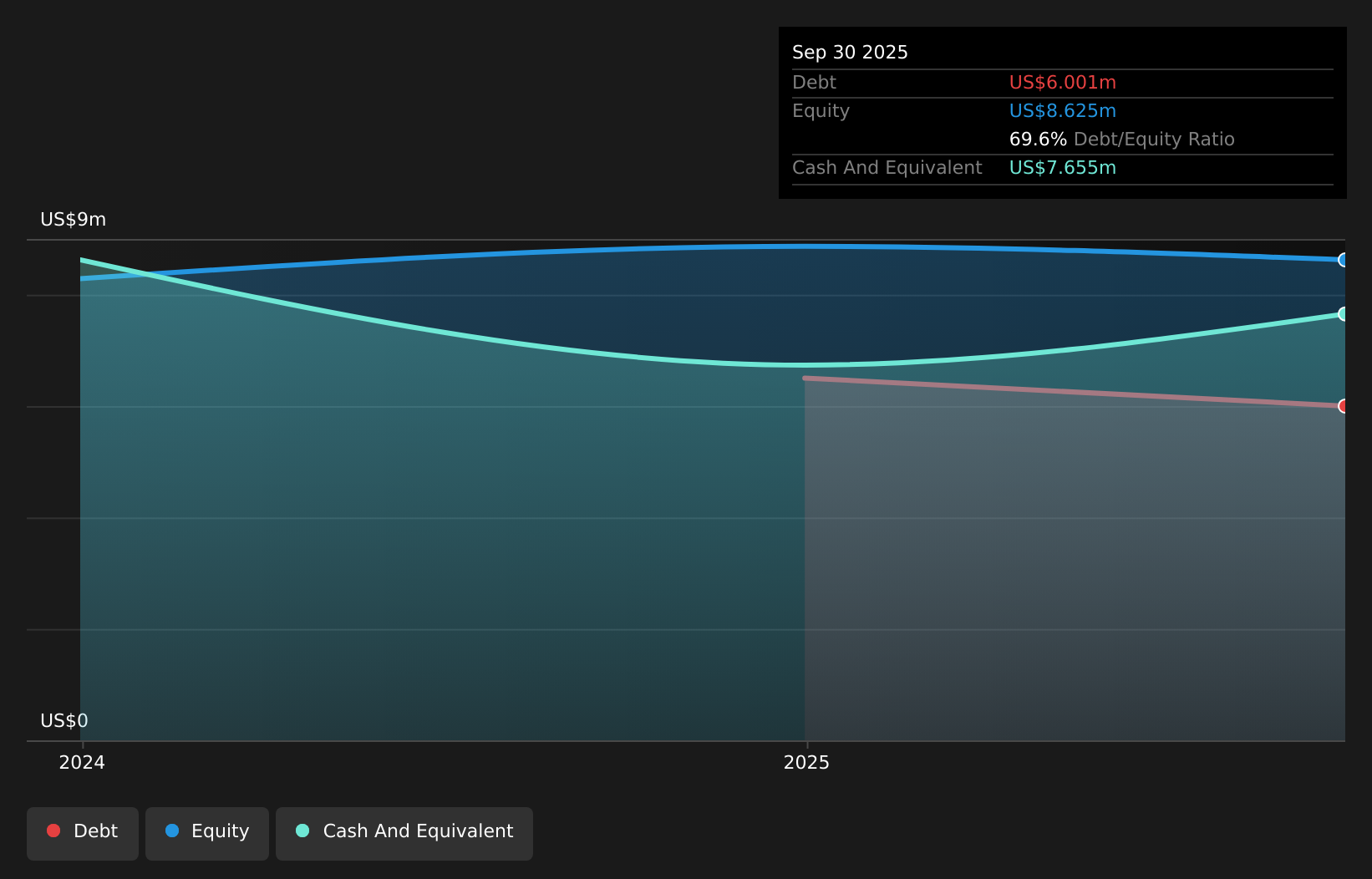Click the Sep 30 2025 tooltip date
This screenshot has width=1372, height=879.
tap(850, 53)
